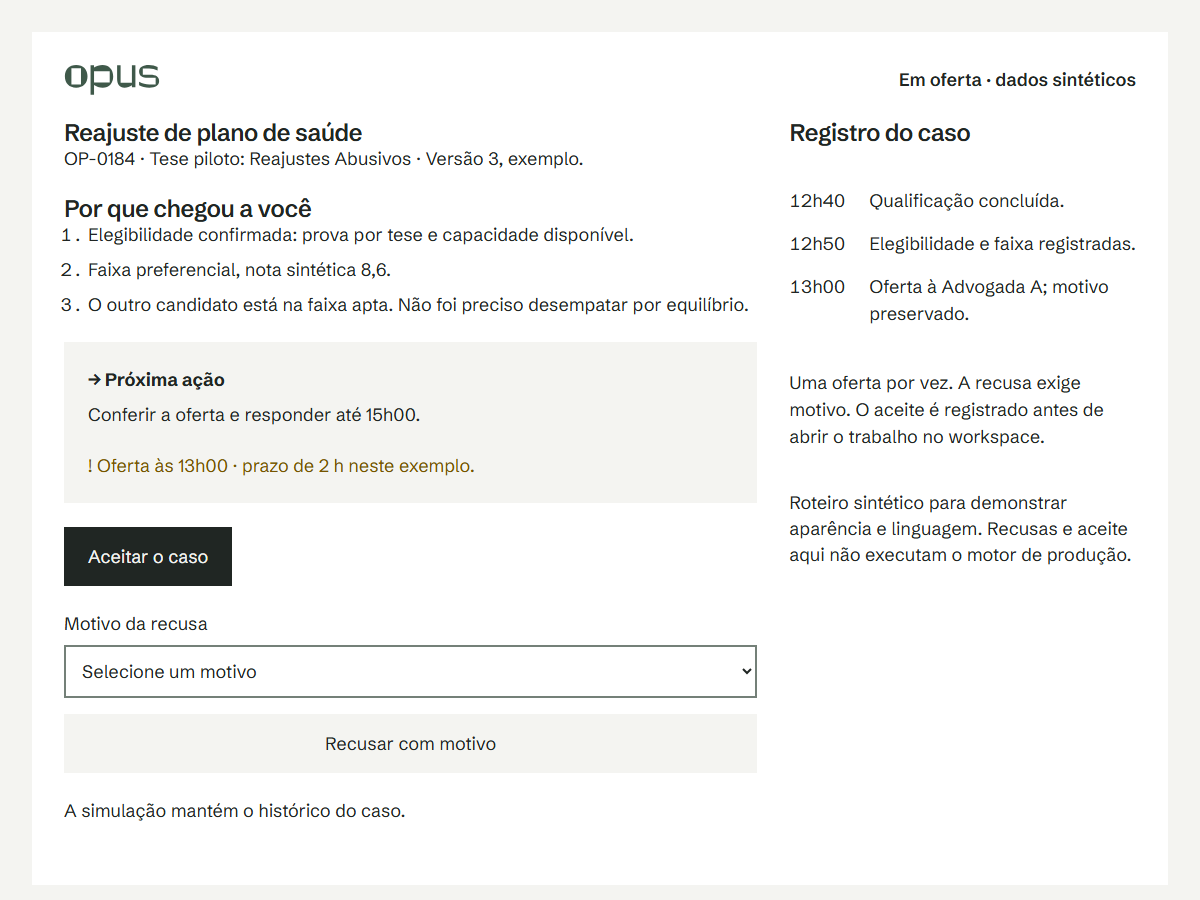Click the 'Registro do caso' heading
The height and width of the screenshot is (900, 1200).
880,133
